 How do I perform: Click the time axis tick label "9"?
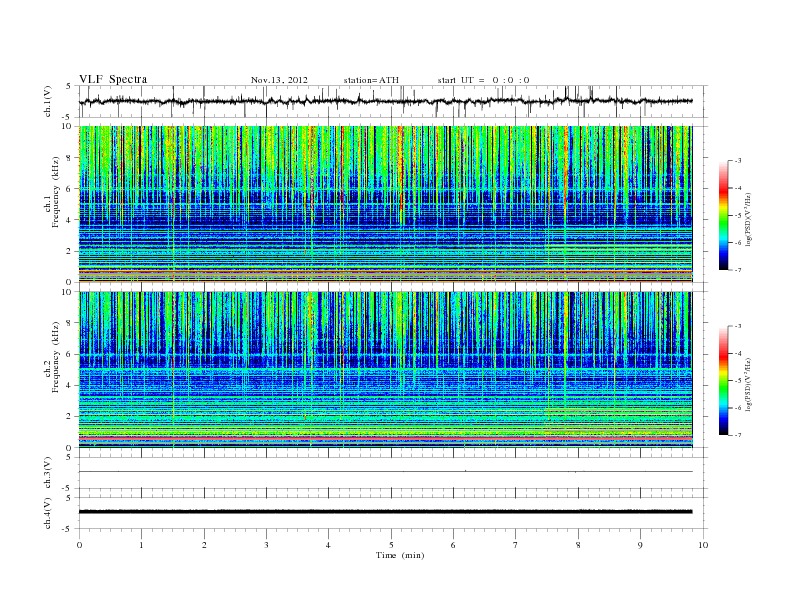point(640,545)
